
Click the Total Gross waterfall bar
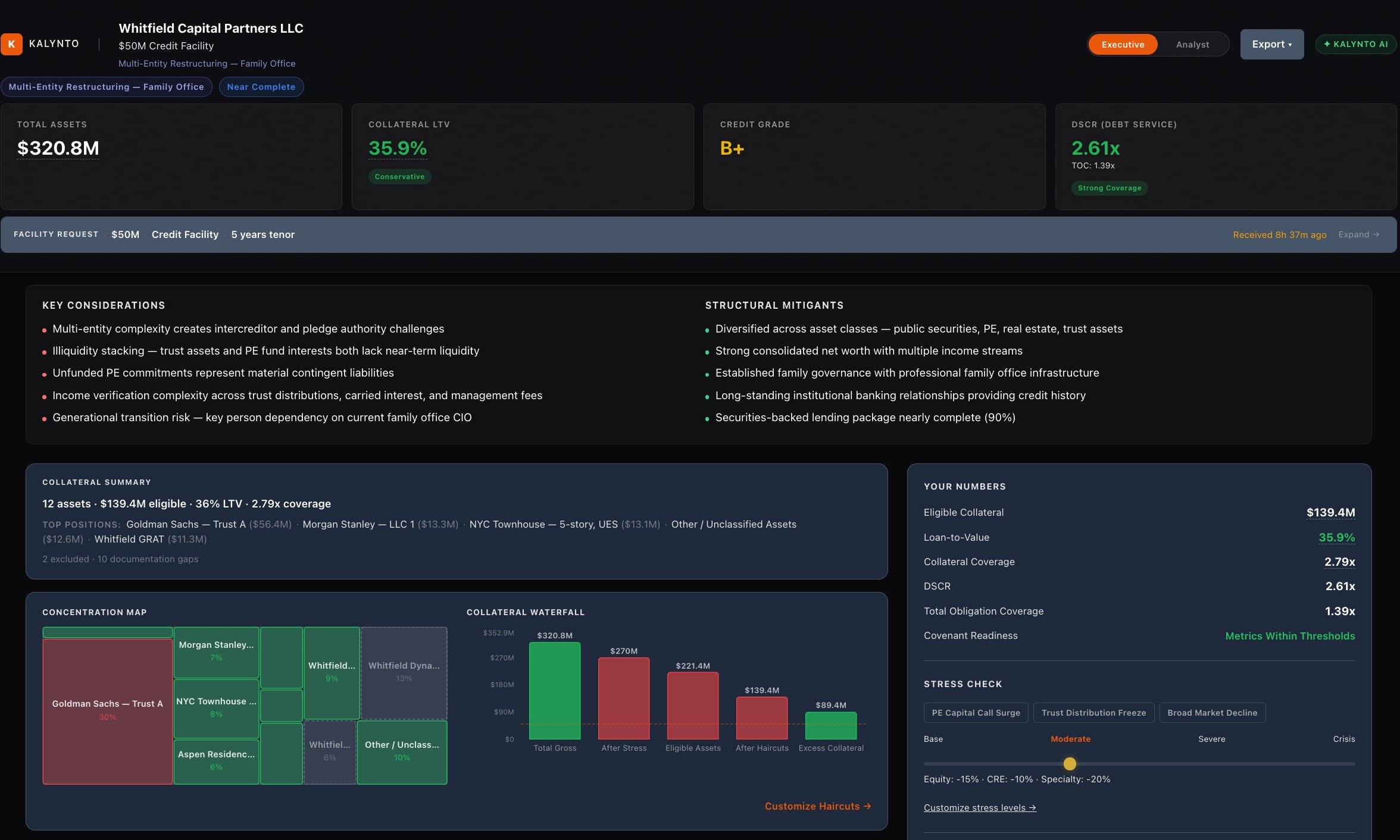coord(555,691)
